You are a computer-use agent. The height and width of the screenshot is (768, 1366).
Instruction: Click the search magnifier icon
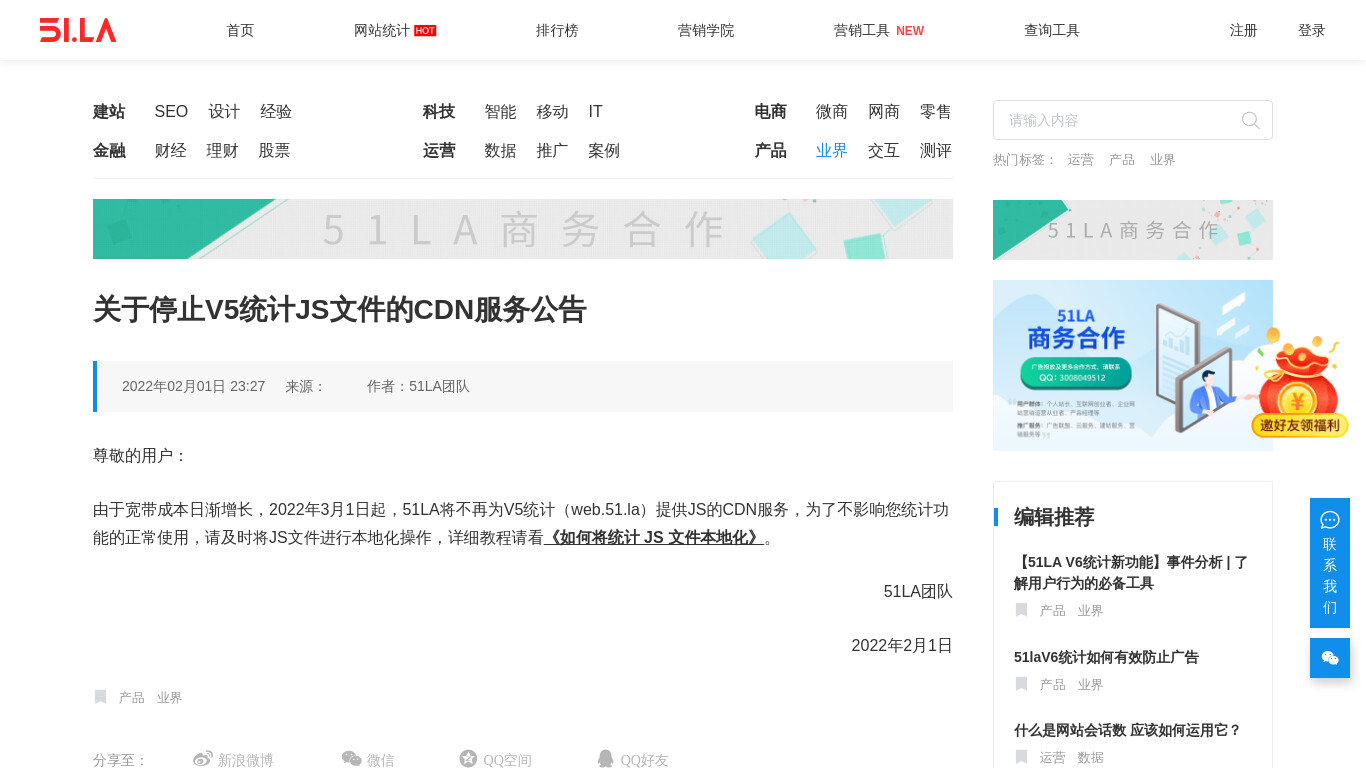tap(1250, 120)
